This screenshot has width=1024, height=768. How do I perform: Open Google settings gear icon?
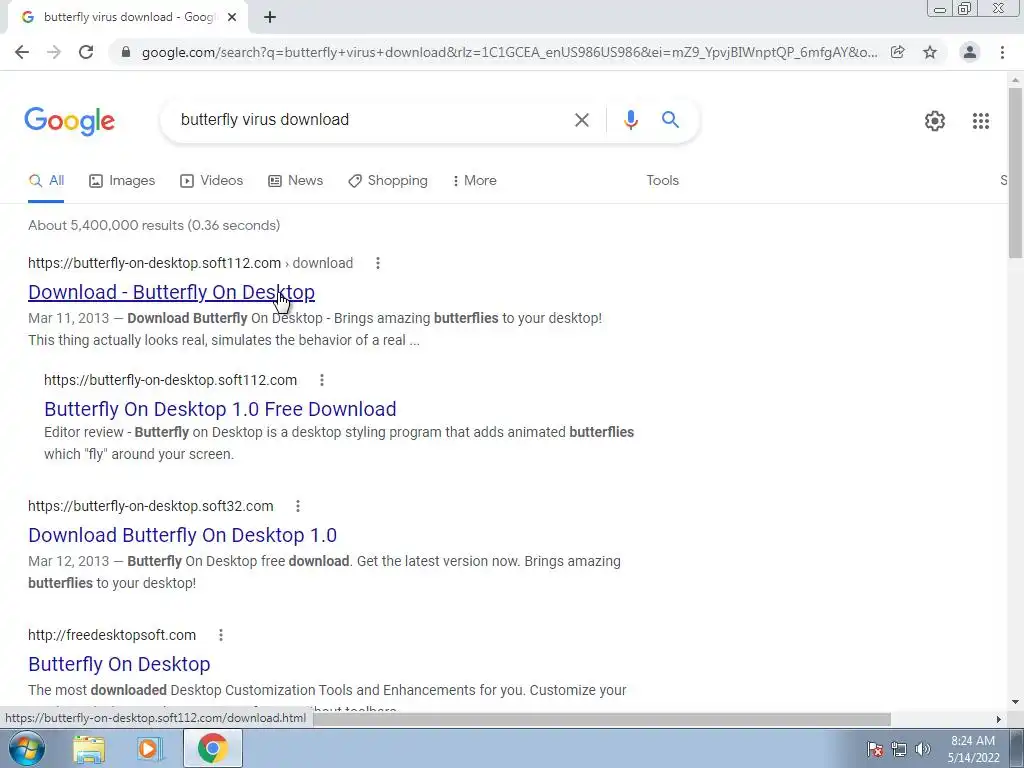click(x=935, y=121)
